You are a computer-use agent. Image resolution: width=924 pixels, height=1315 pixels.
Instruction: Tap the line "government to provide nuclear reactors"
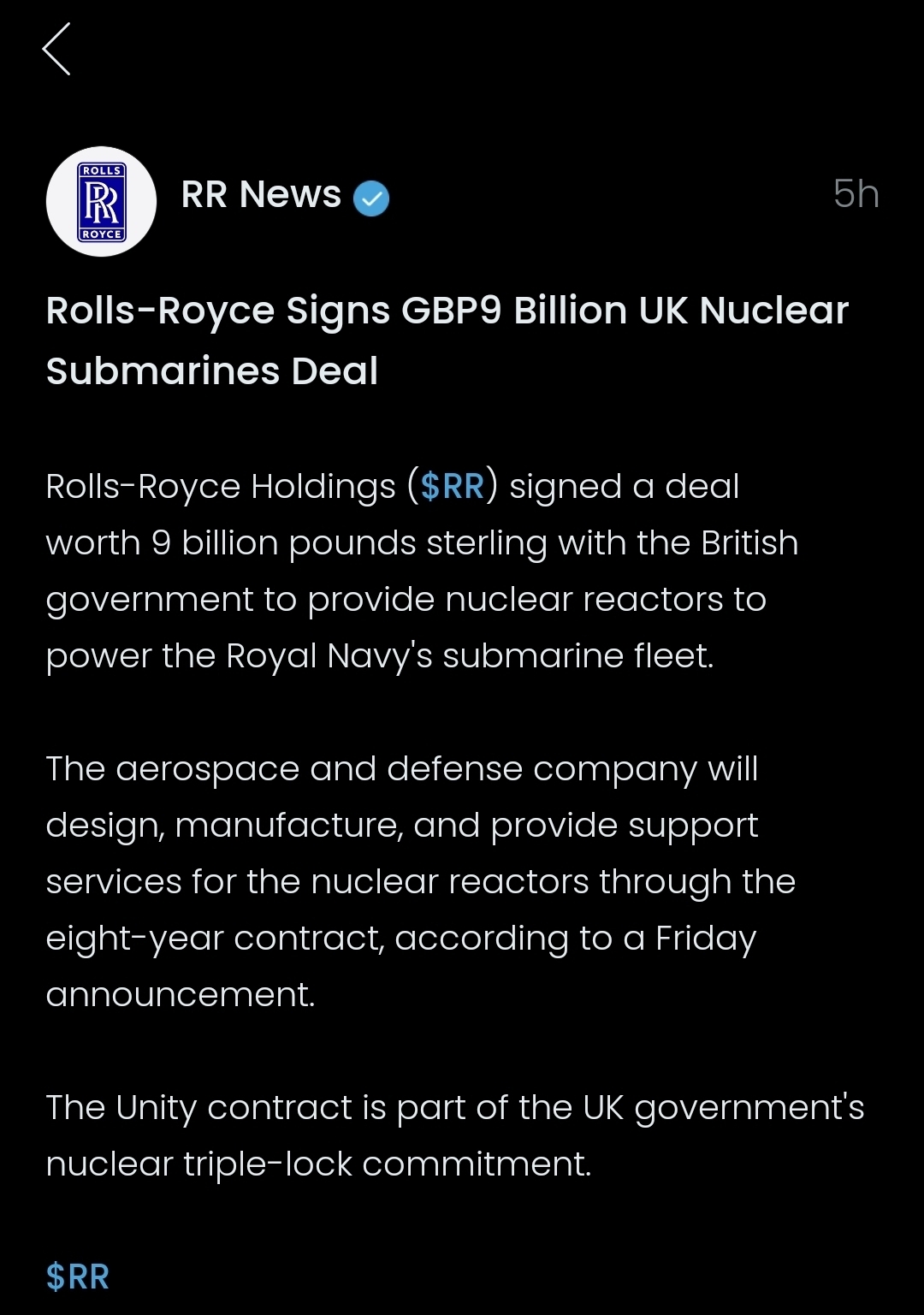406,600
